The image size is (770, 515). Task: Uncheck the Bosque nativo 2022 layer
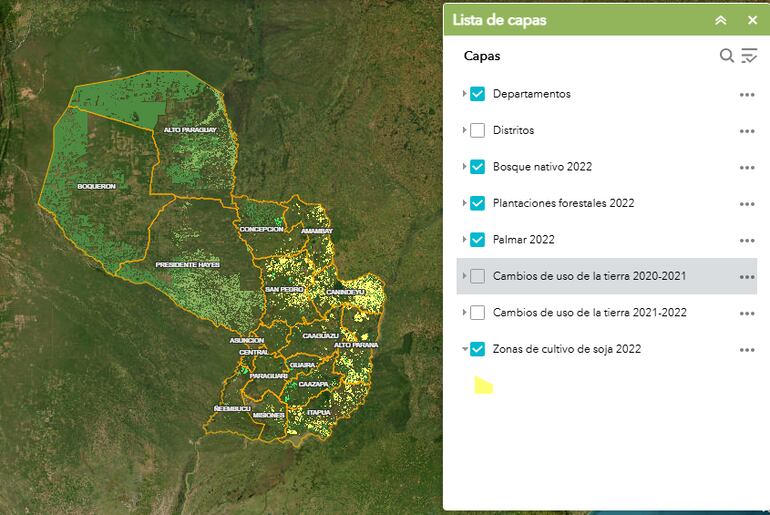pos(477,167)
